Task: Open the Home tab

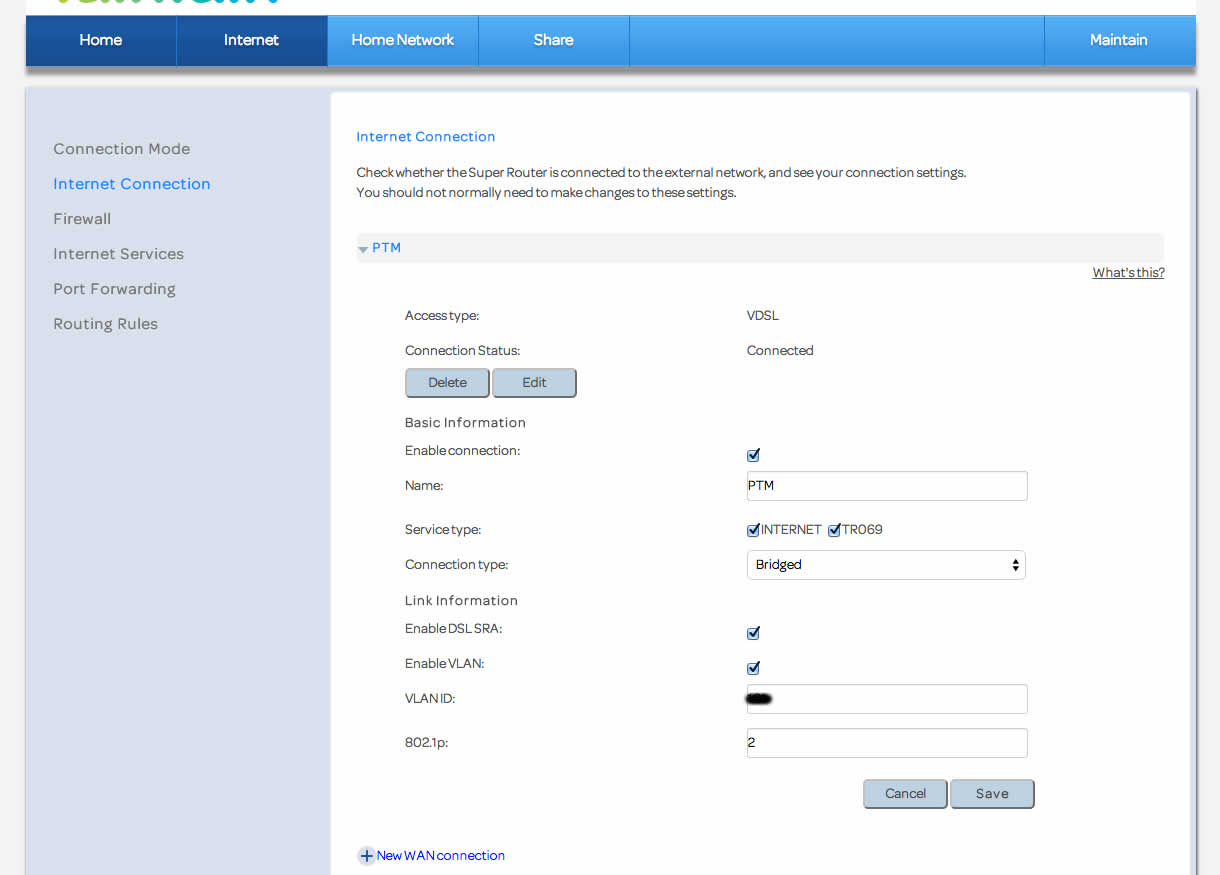Action: [101, 40]
